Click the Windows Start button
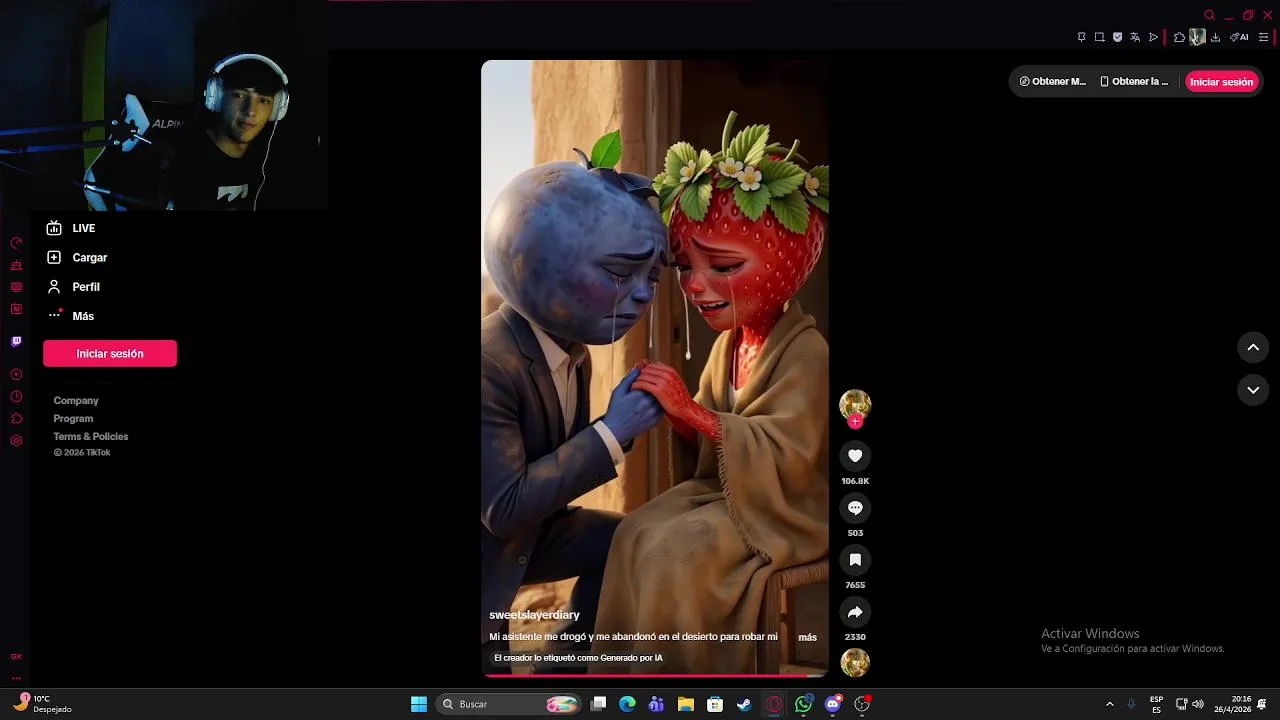The image size is (1280, 720). coord(419,704)
